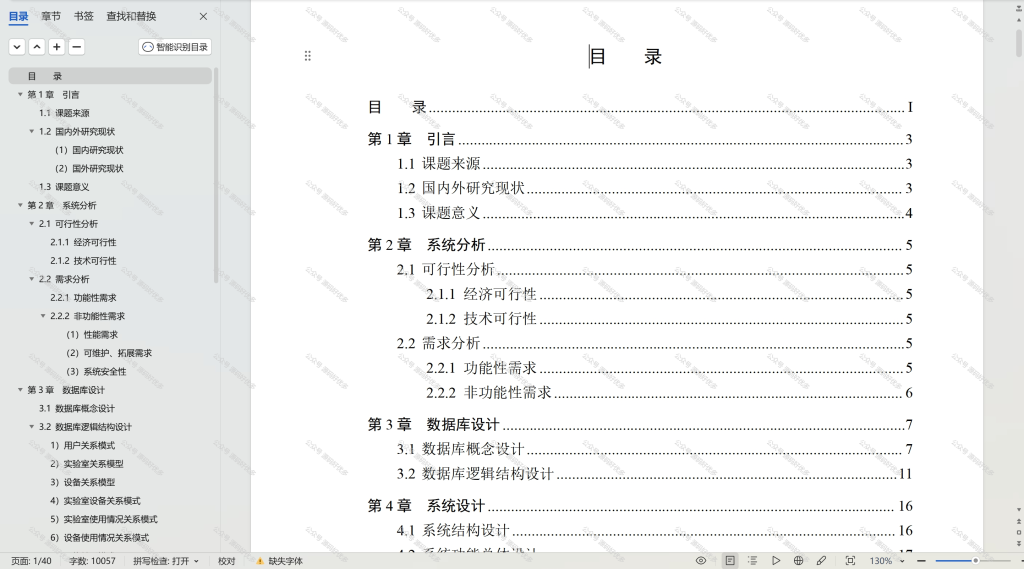1024x569 pixels.
Task: Click the fit-to-page fullscreen icon
Action: click(x=850, y=561)
